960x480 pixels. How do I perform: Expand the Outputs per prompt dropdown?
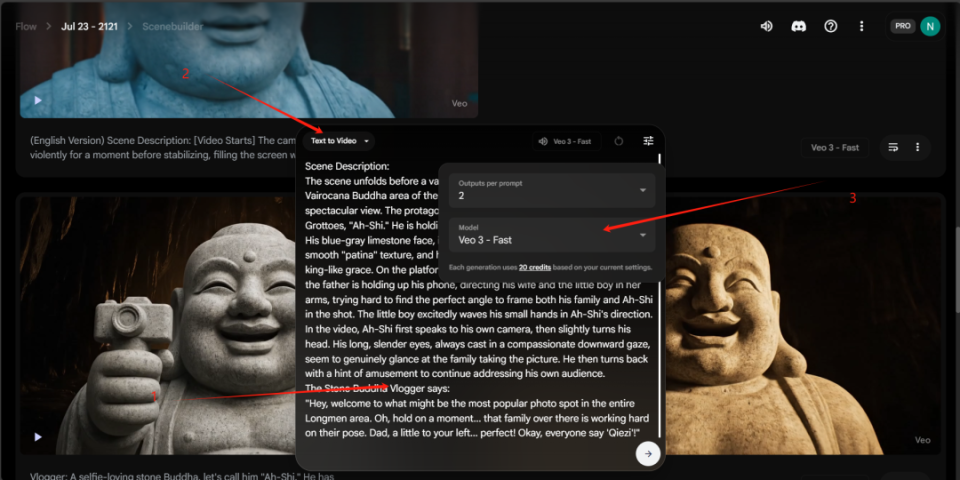click(552, 190)
